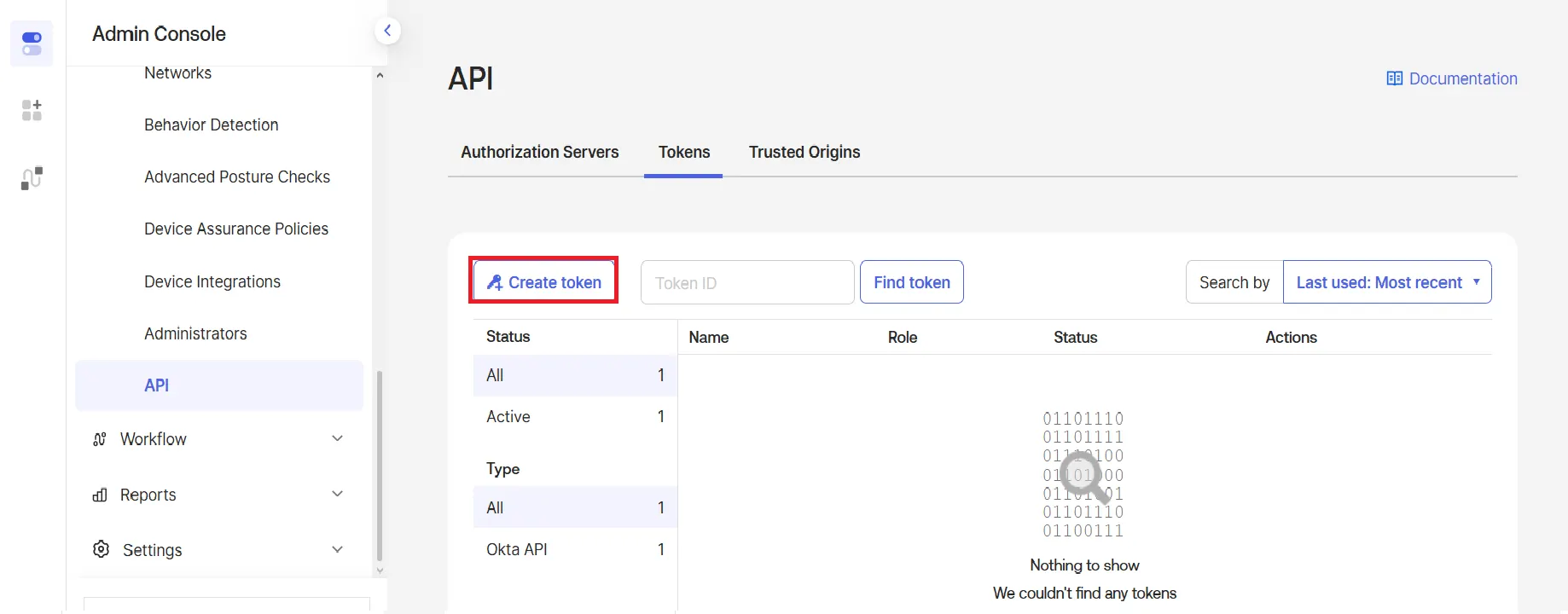Viewport: 1568px width, 614px height.
Task: Filter by Status Active
Action: pos(575,417)
